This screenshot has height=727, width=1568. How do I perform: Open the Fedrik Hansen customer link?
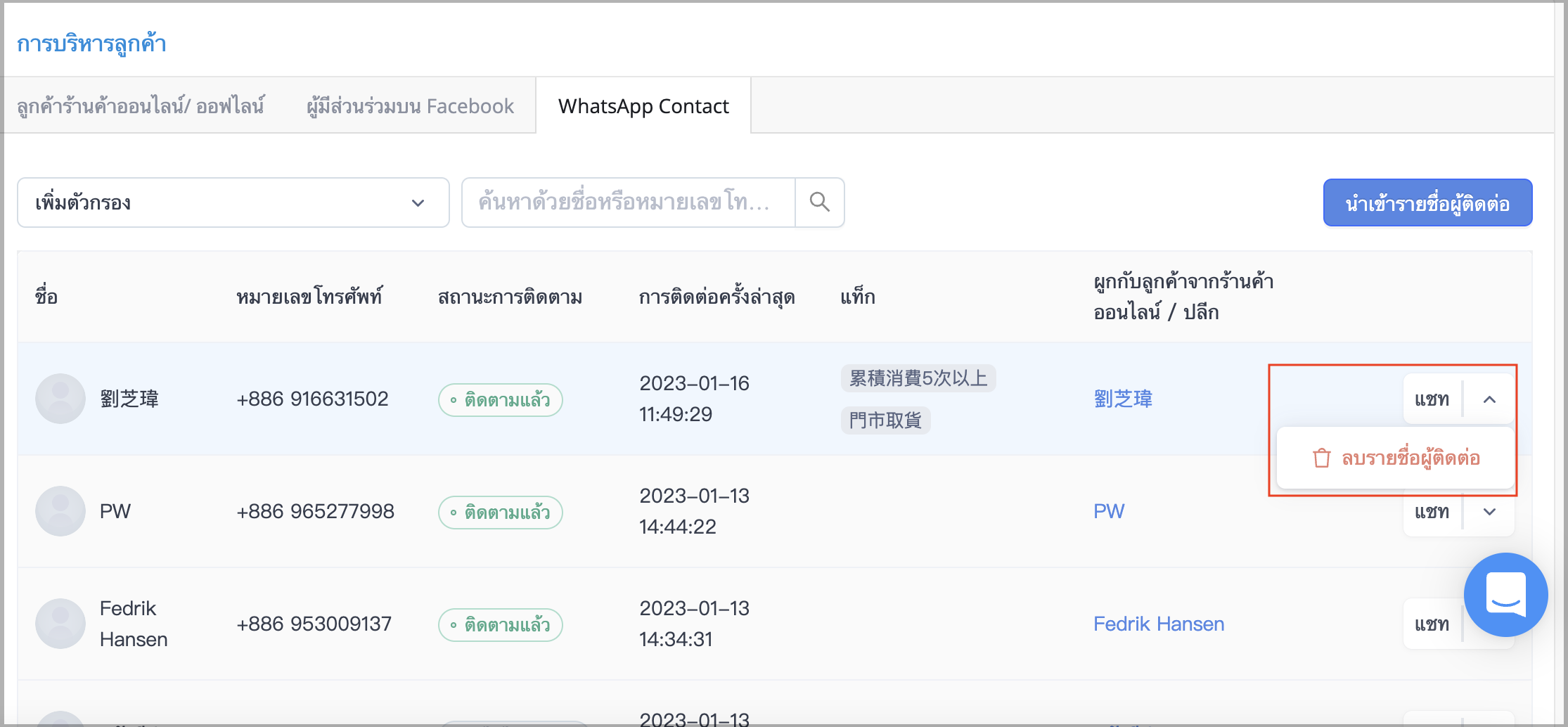click(1159, 624)
